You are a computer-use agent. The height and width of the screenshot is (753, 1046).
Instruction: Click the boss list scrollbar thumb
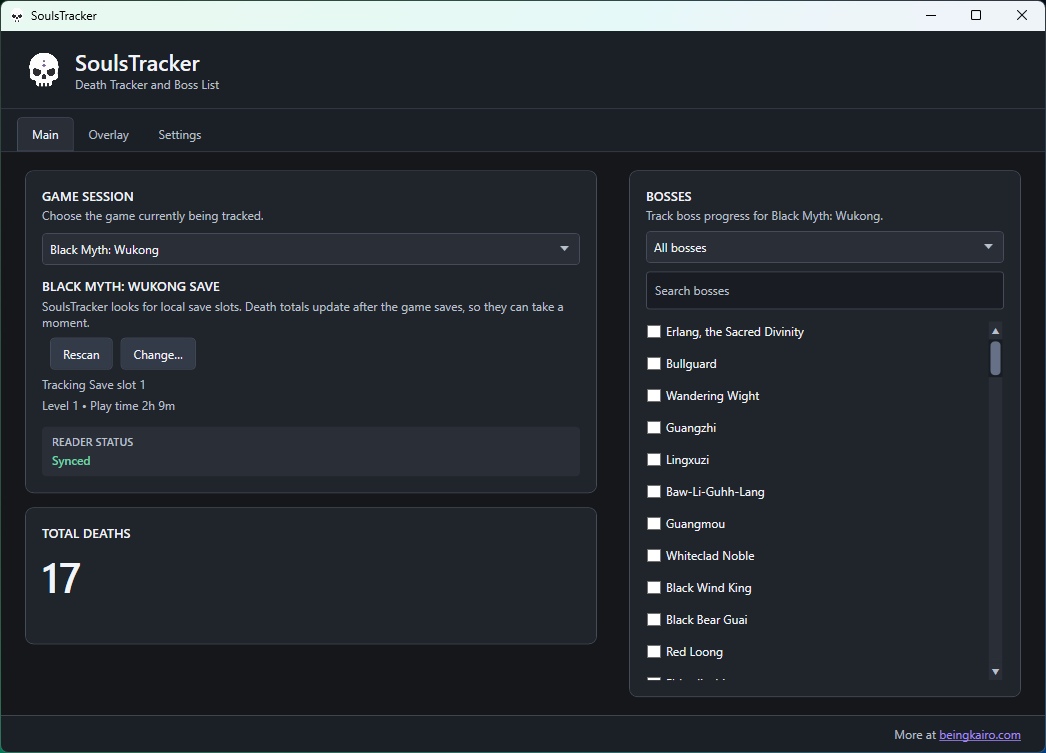[x=995, y=359]
